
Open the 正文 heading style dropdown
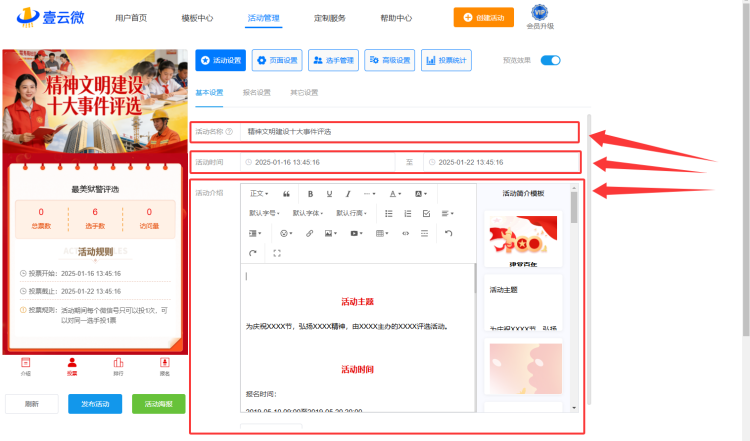pos(259,194)
